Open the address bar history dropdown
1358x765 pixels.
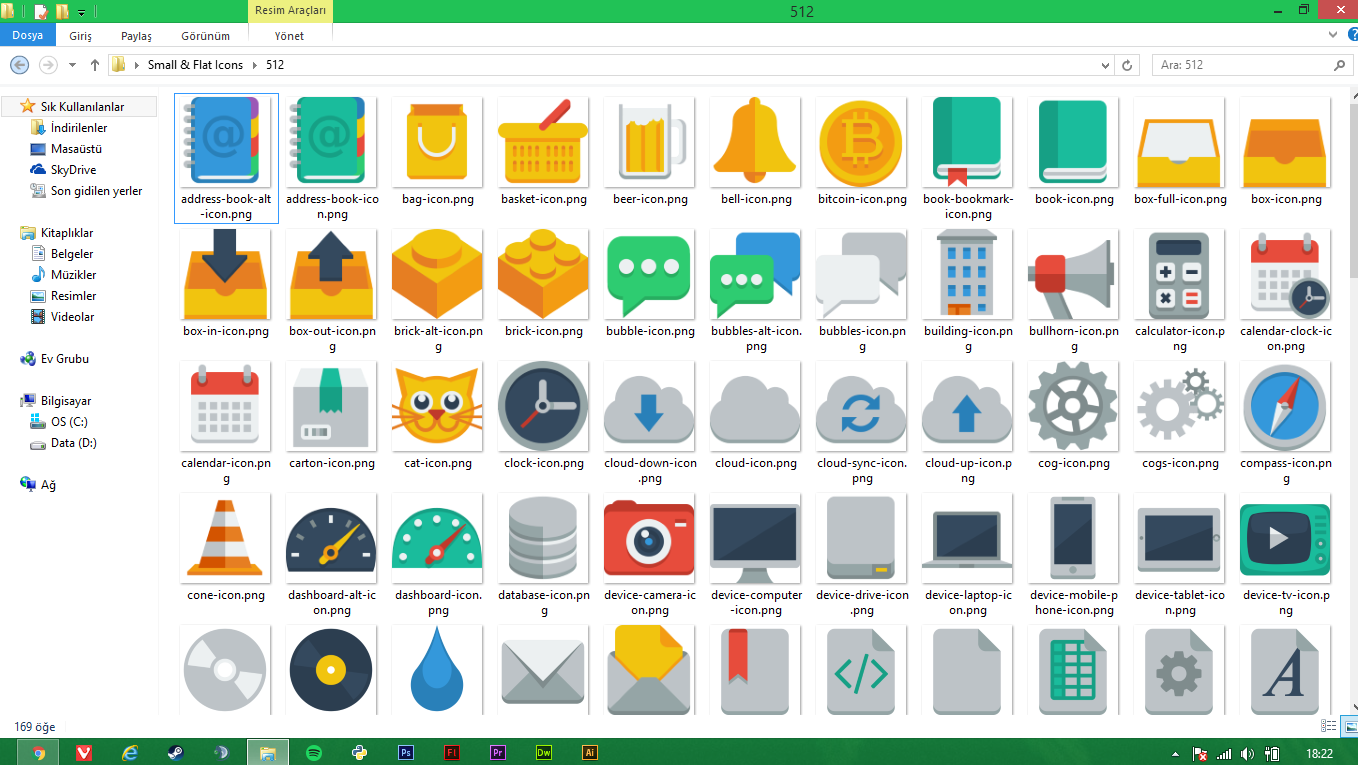tap(1105, 65)
